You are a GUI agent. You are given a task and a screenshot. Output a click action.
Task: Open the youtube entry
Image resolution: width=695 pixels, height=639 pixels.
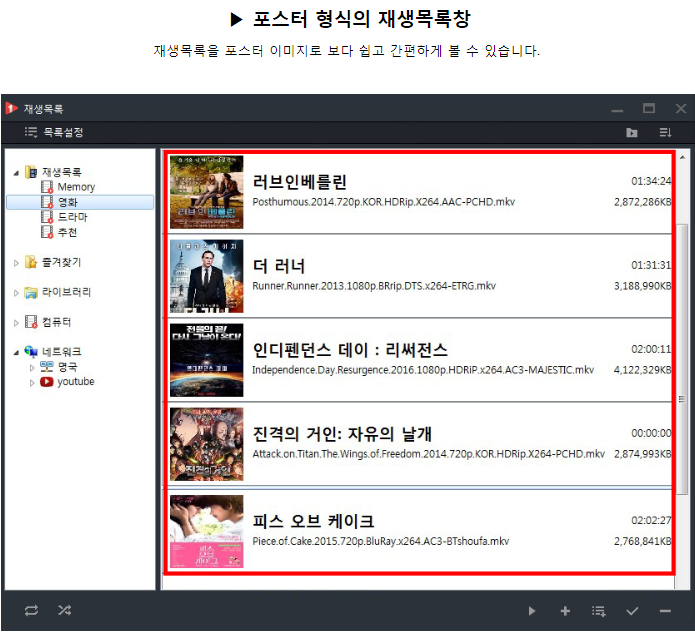76,382
